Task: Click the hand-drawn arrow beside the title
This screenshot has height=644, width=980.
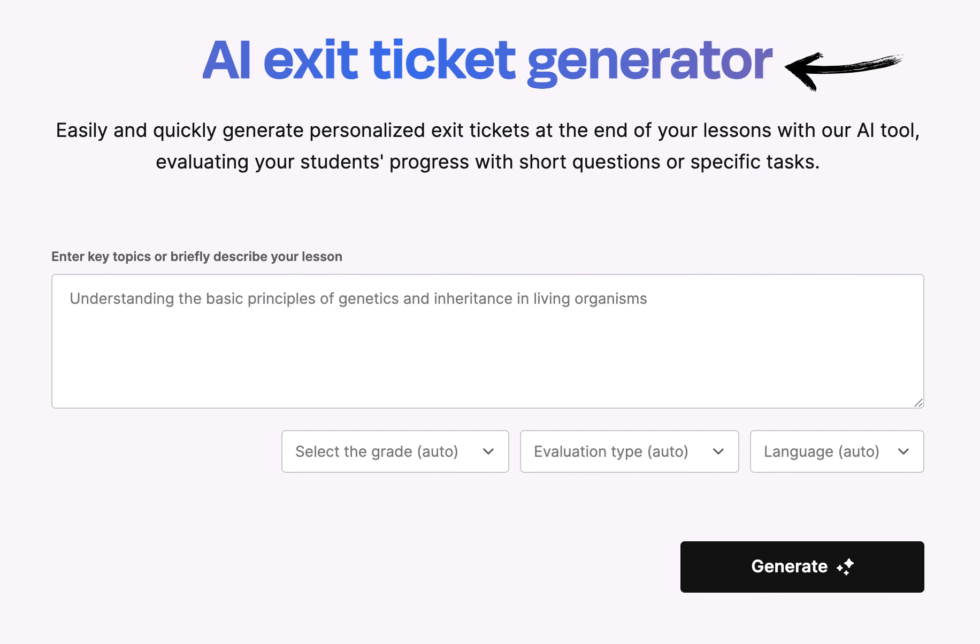Action: (x=845, y=68)
